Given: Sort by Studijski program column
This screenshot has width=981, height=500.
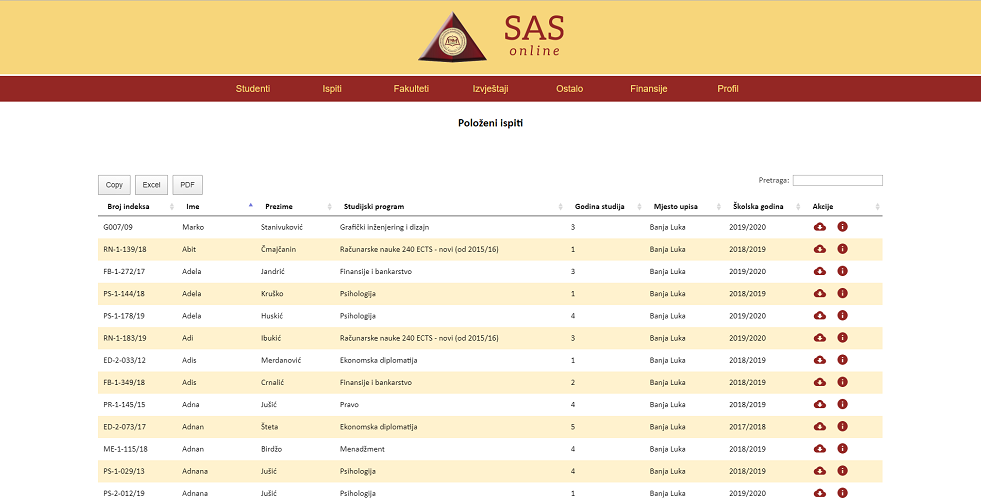Looking at the screenshot, I should click(374, 207).
